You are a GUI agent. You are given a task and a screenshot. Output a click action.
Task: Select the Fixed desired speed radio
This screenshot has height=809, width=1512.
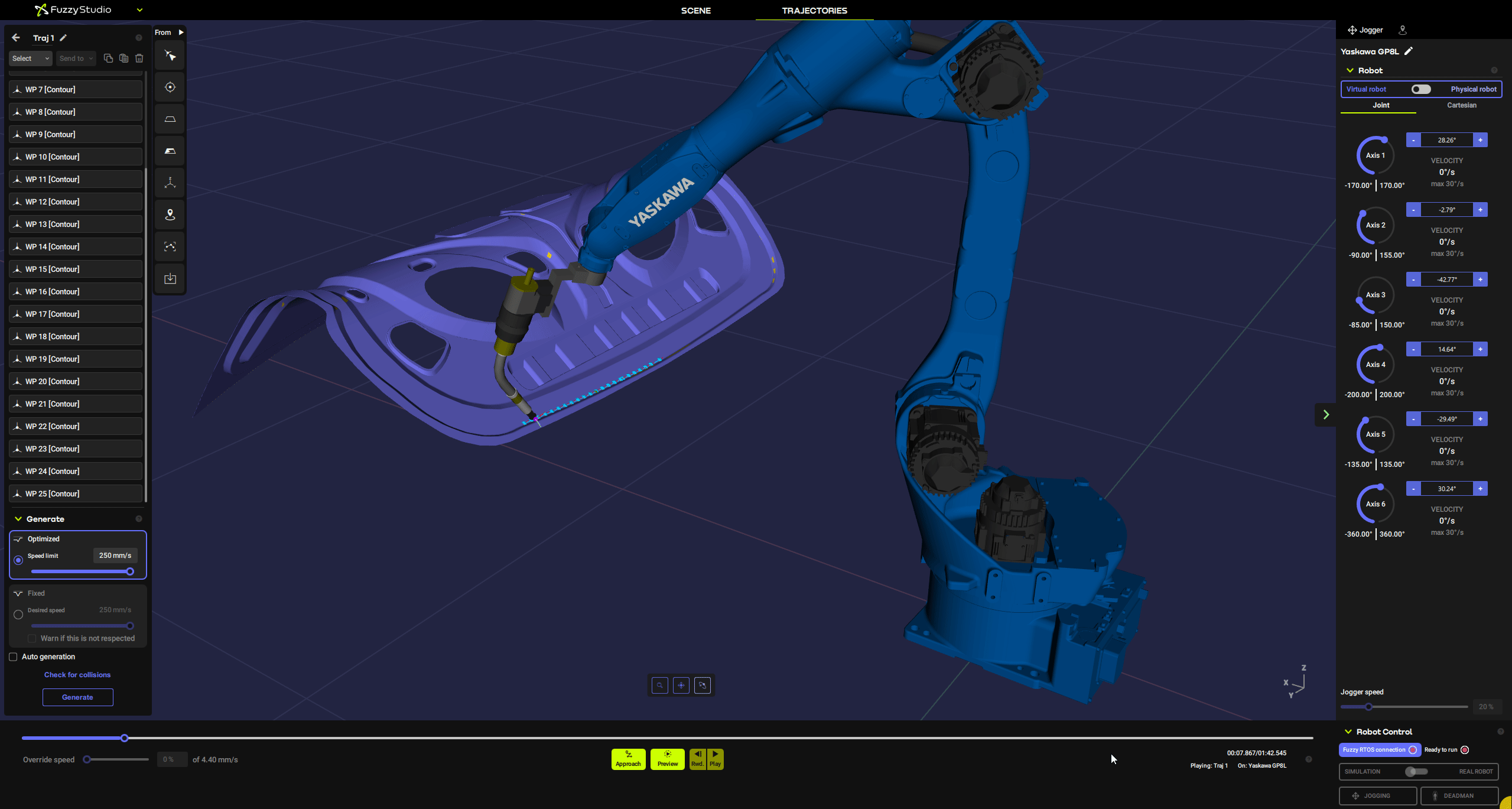click(x=18, y=615)
